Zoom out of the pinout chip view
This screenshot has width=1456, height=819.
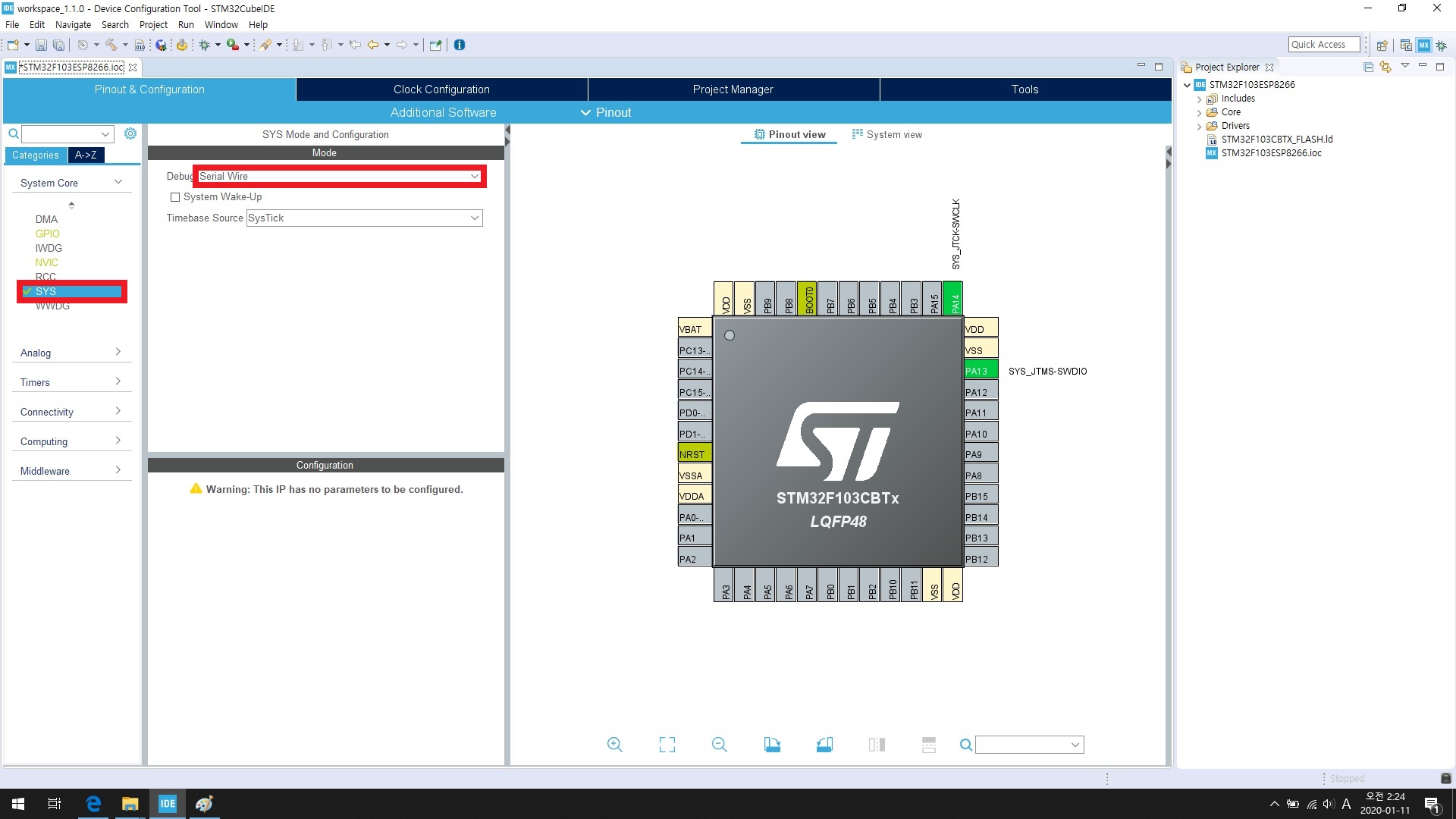[719, 745]
